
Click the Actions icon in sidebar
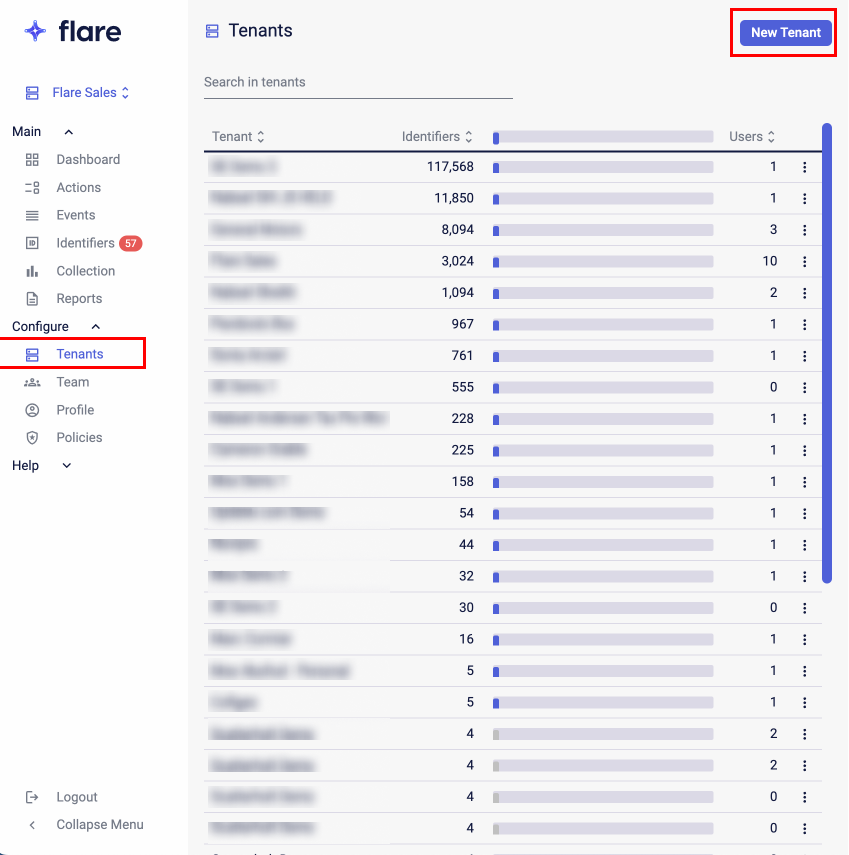click(x=32, y=188)
